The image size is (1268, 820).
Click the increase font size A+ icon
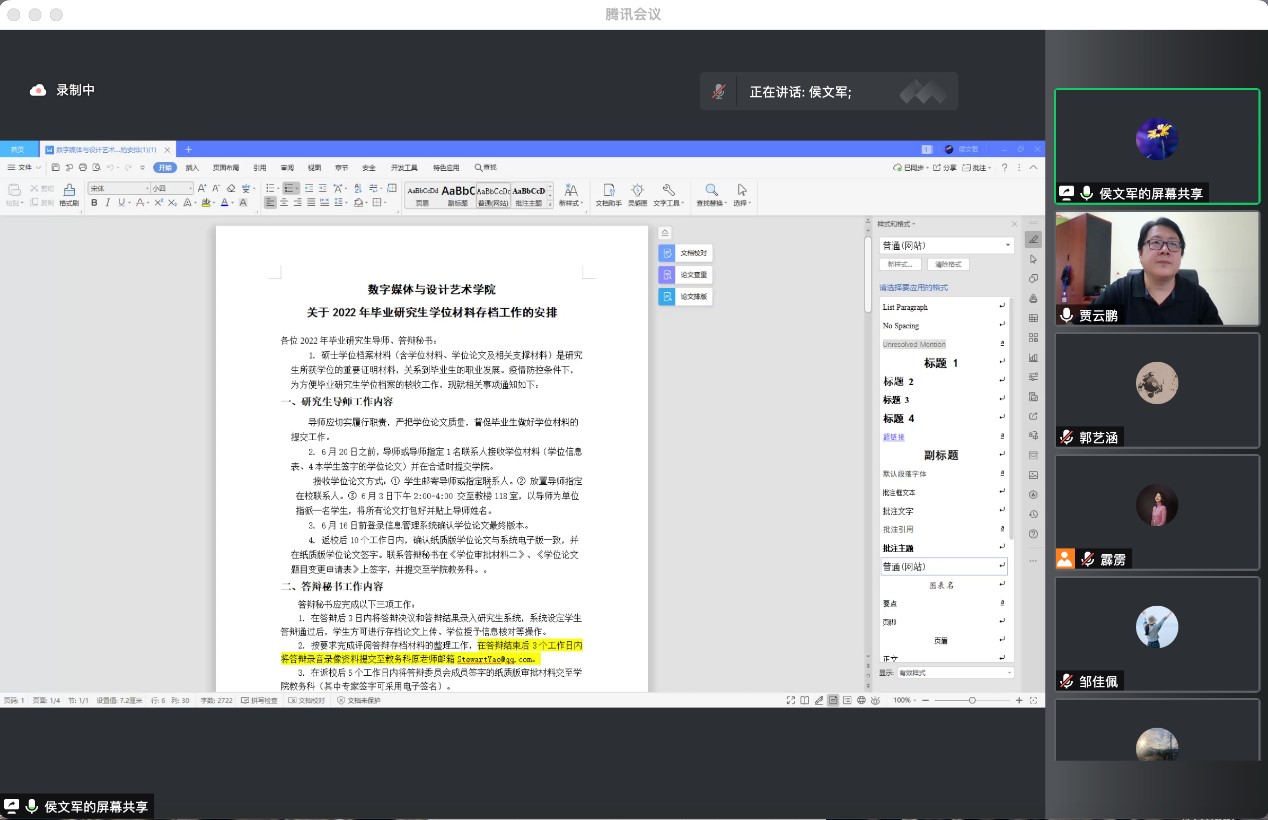click(202, 188)
